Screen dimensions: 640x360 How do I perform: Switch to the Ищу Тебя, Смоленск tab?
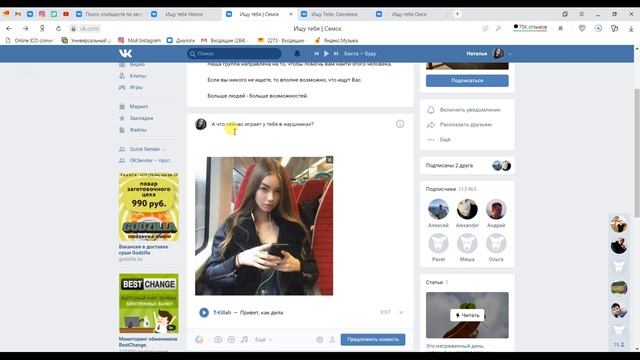(x=334, y=14)
